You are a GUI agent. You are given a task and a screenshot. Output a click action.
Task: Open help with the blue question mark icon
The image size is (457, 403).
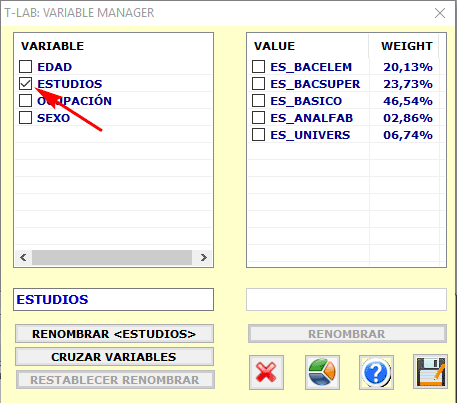click(x=376, y=372)
